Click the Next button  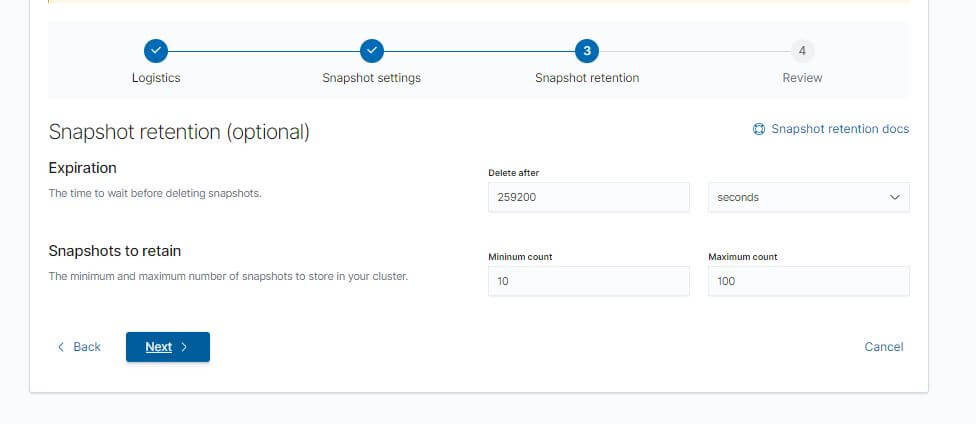click(x=167, y=347)
